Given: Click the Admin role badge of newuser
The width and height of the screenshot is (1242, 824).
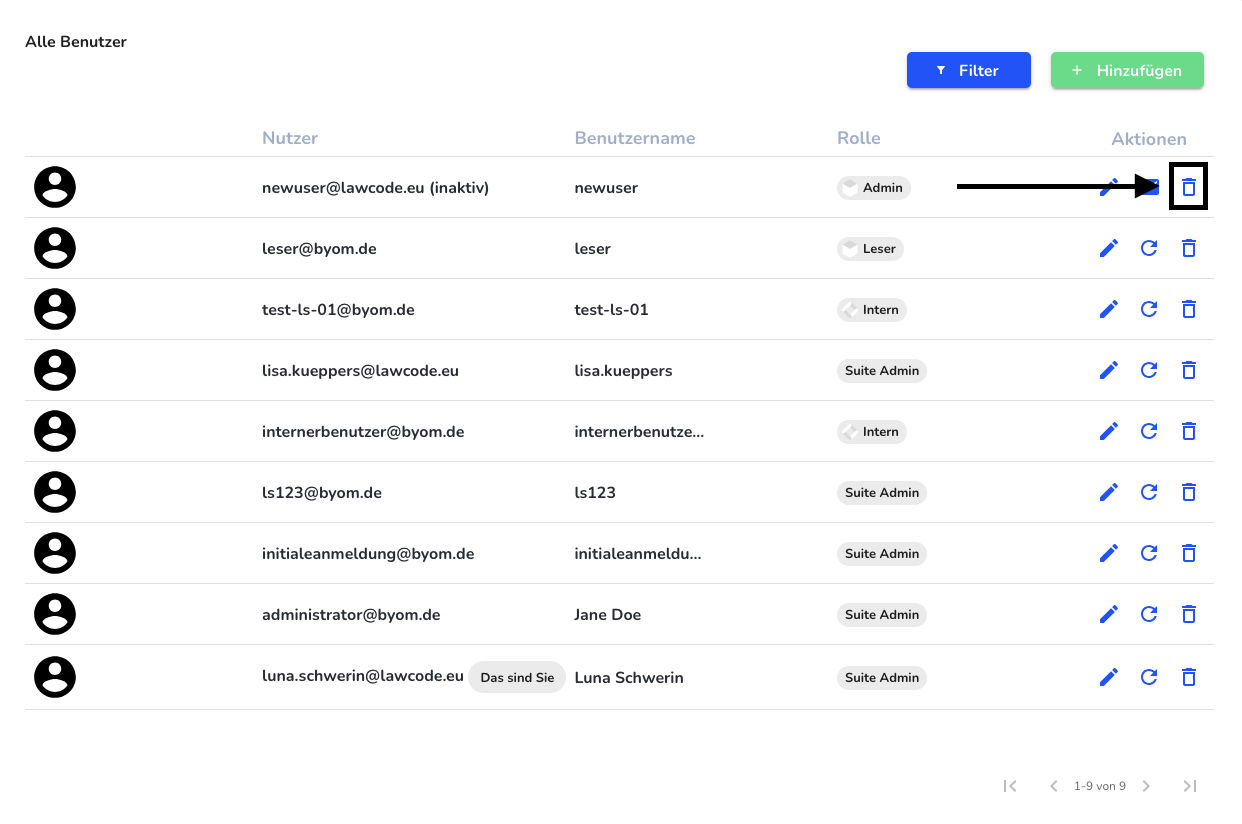Looking at the screenshot, I should coord(874,187).
